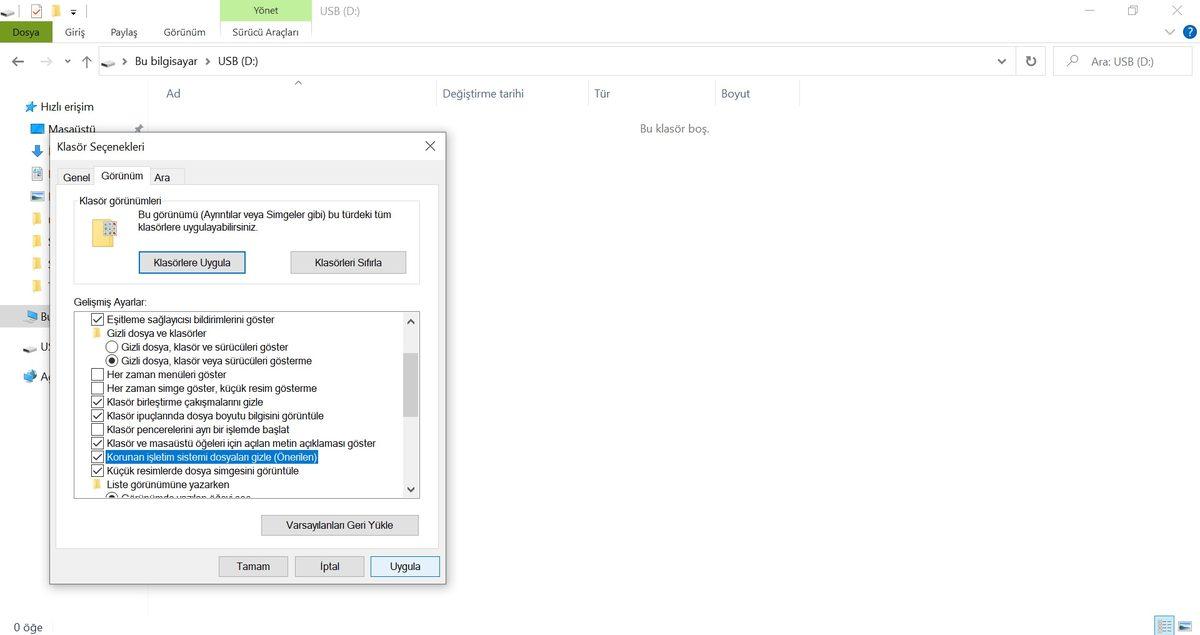This screenshot has width=1200, height=635.
Task: Click the Up one level arrow
Action: tap(87, 62)
